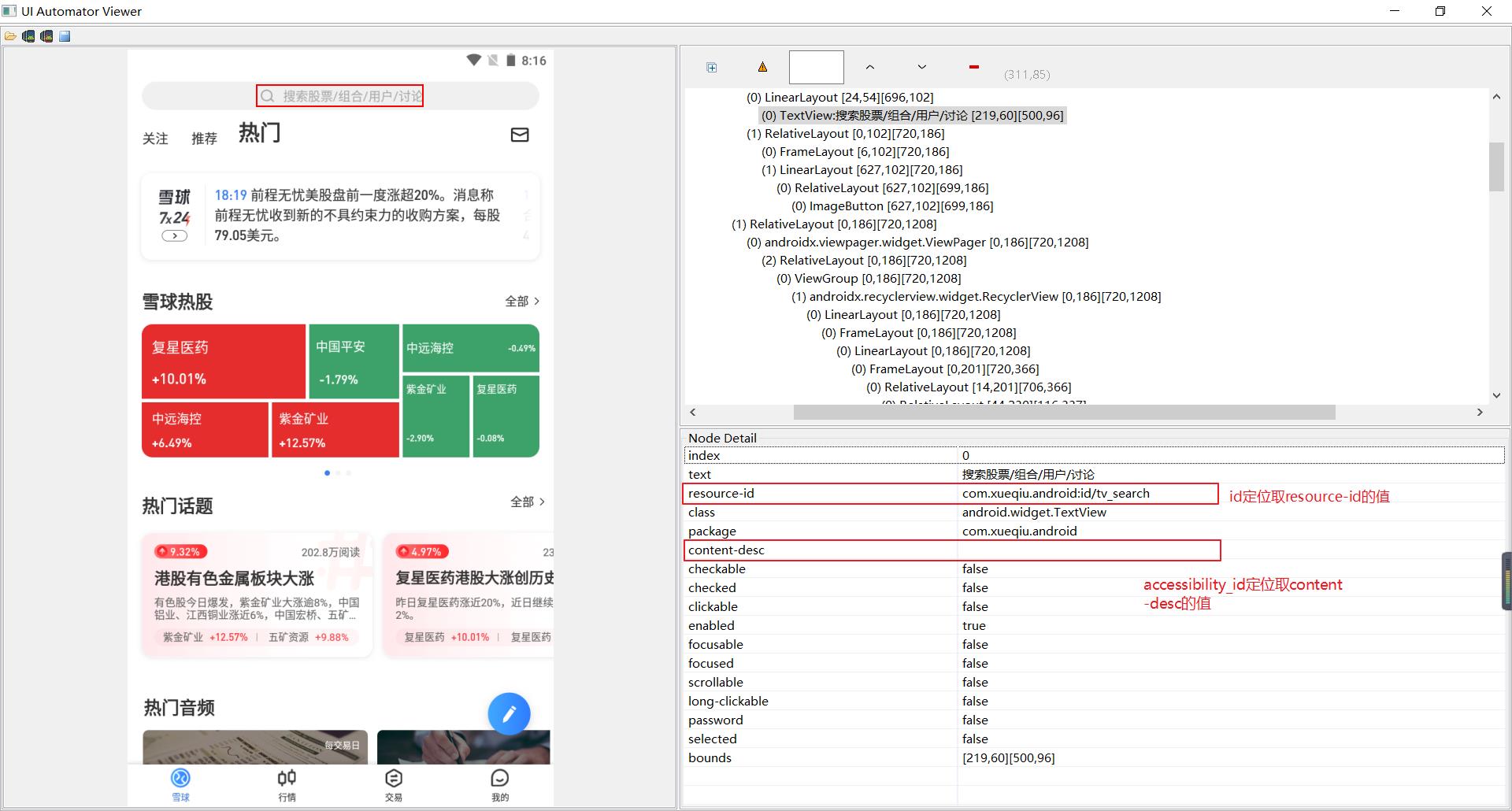Click the 紫金矿业 -2.90% green tile
Screen dimensions: 1512x811
tap(435, 417)
